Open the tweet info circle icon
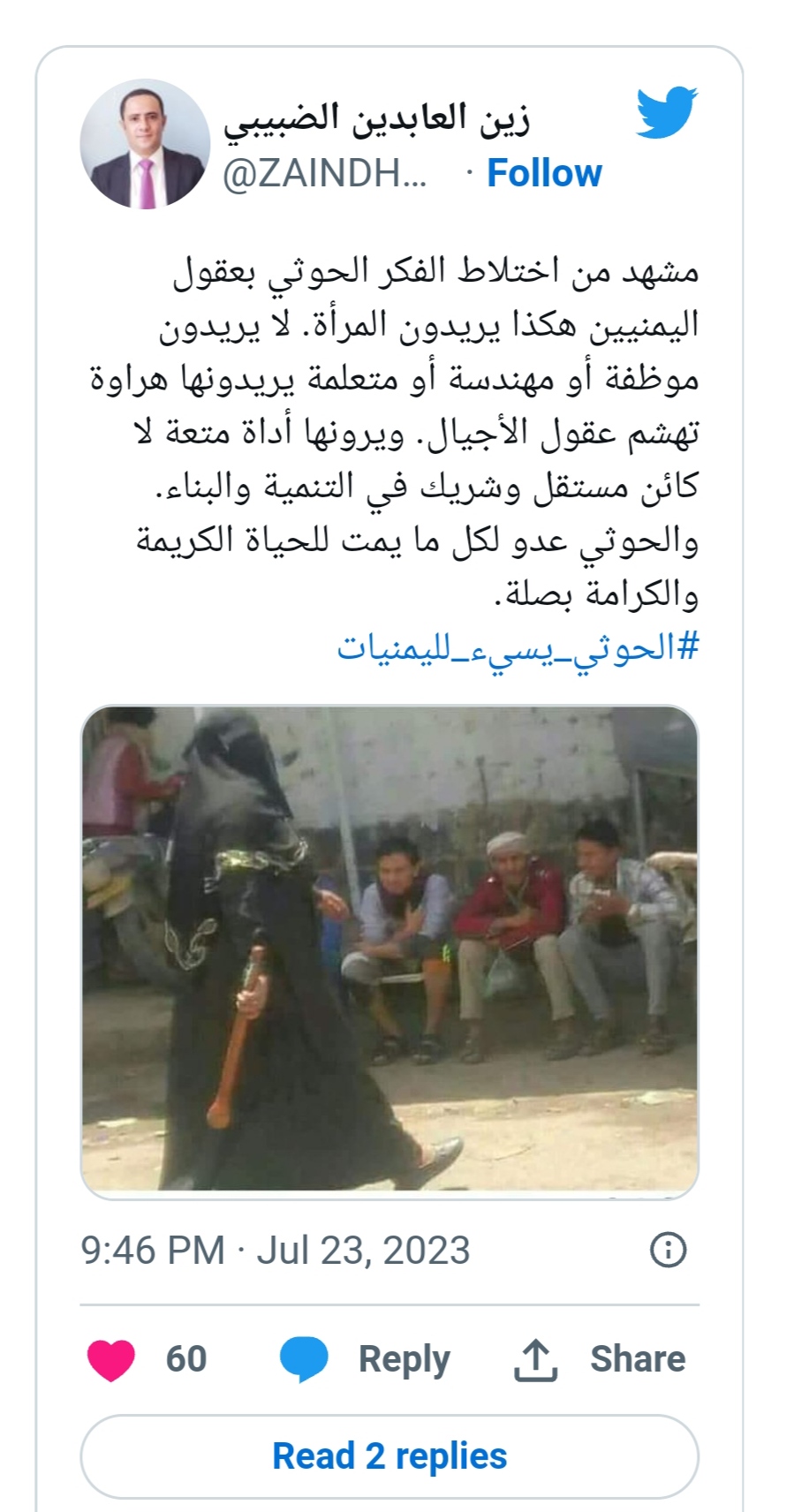This screenshot has width=786, height=1512. [x=668, y=1250]
